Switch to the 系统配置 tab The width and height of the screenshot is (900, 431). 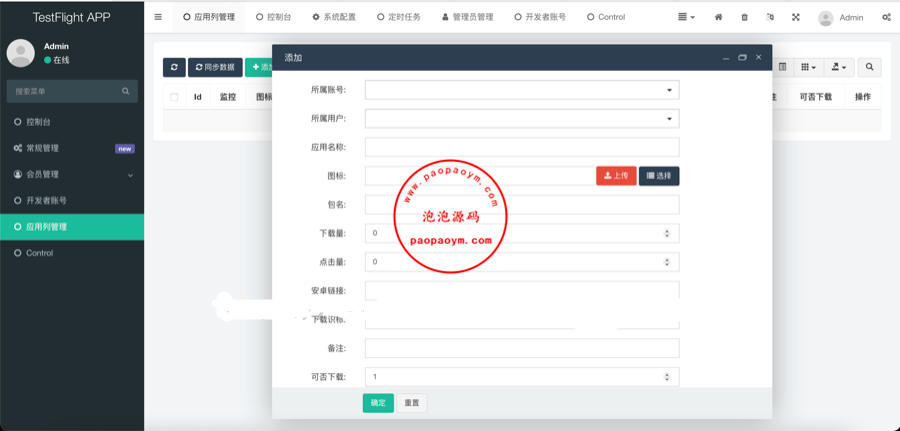[x=333, y=17]
